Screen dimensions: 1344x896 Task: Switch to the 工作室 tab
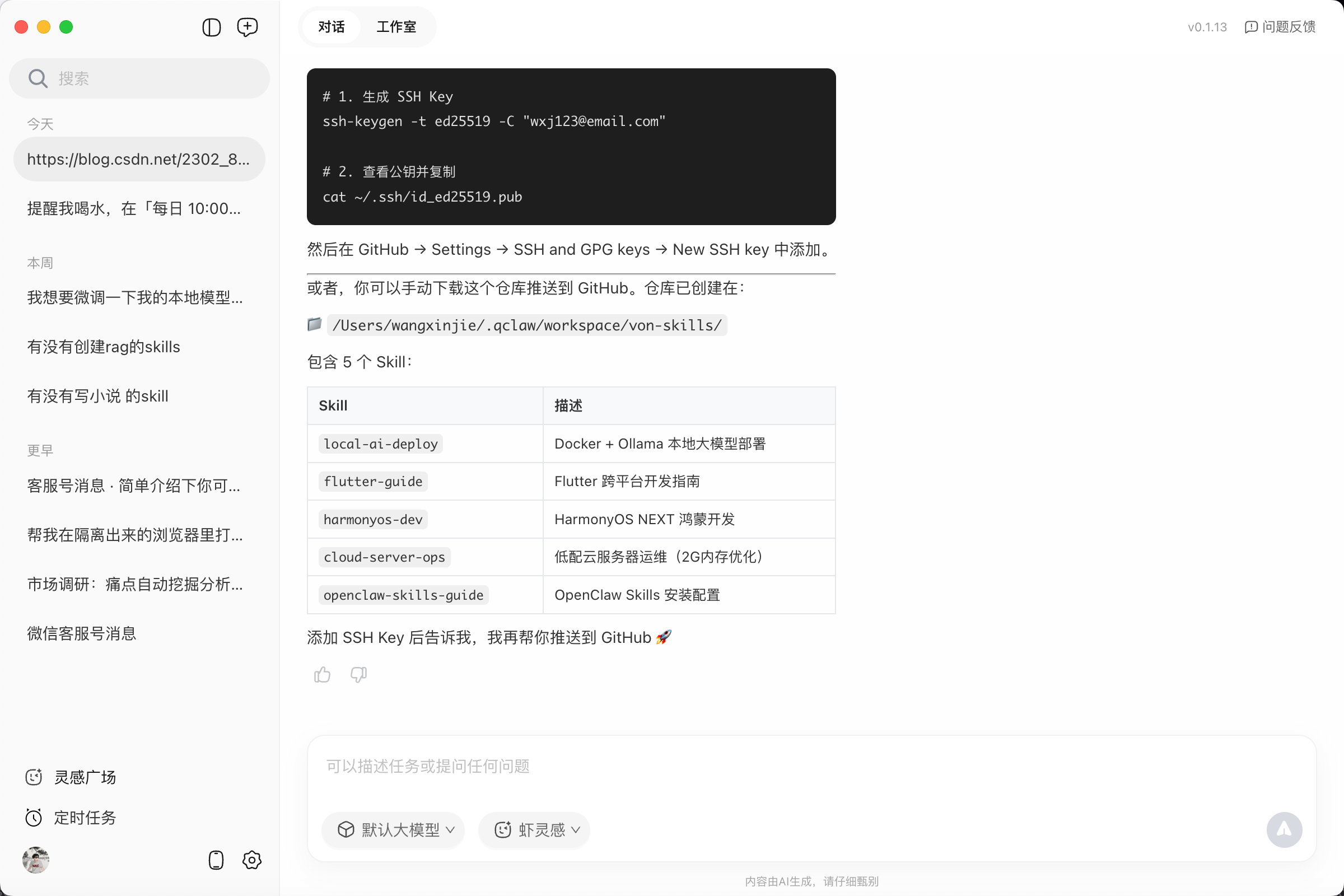click(x=396, y=27)
